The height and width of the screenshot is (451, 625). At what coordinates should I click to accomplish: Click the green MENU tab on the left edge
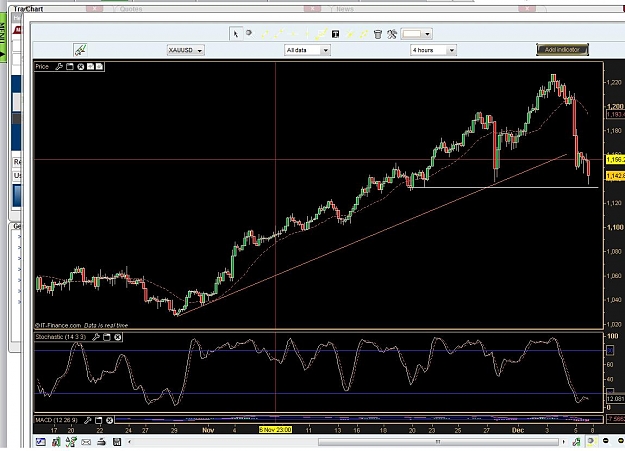[3, 38]
